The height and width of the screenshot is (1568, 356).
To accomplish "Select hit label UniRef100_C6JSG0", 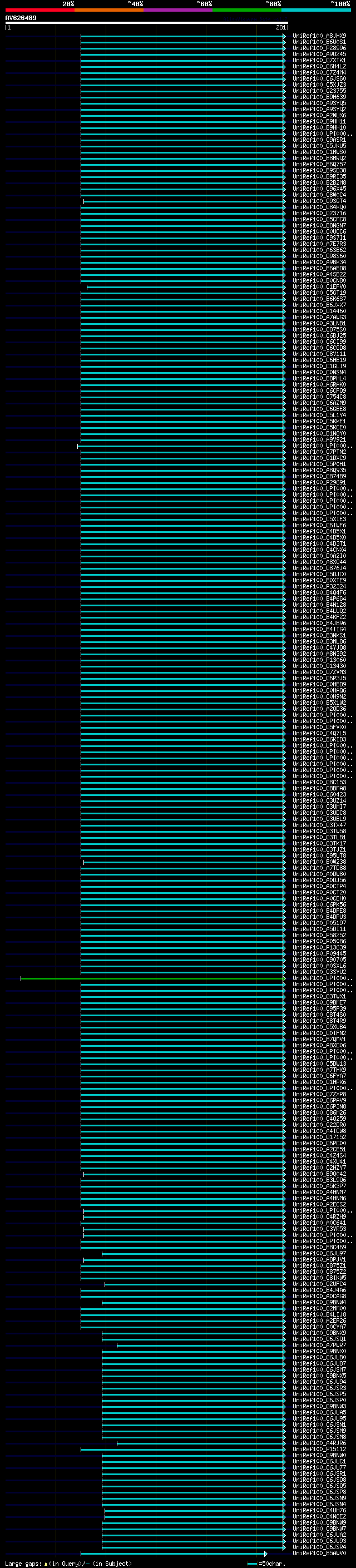I will (x=319, y=78).
